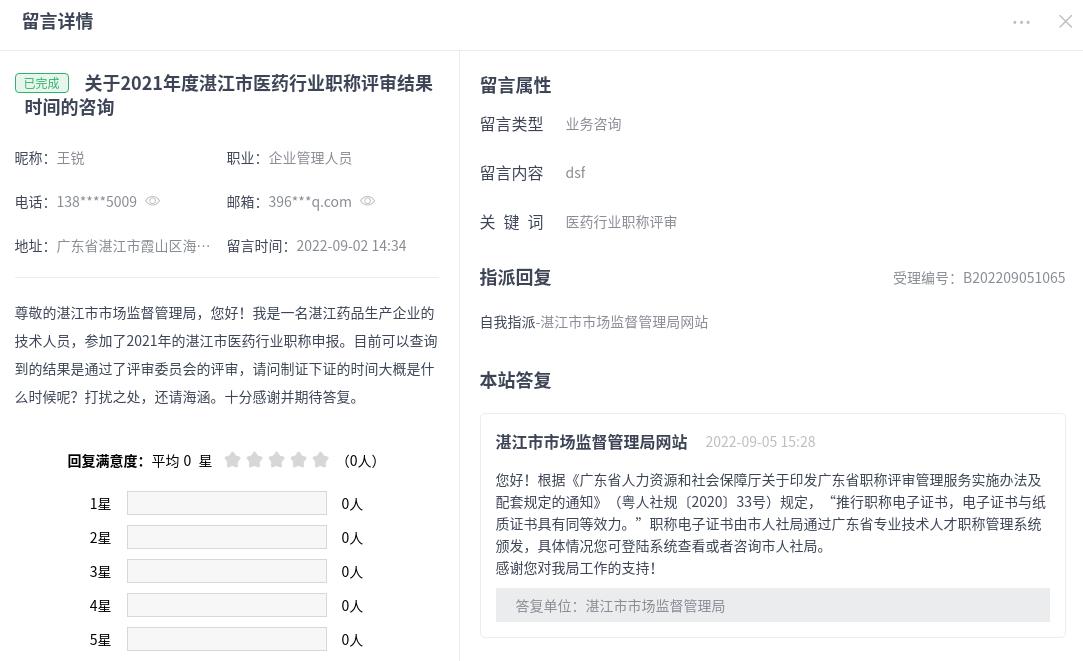Show the masked email address
The height and width of the screenshot is (661, 1083).
click(368, 201)
